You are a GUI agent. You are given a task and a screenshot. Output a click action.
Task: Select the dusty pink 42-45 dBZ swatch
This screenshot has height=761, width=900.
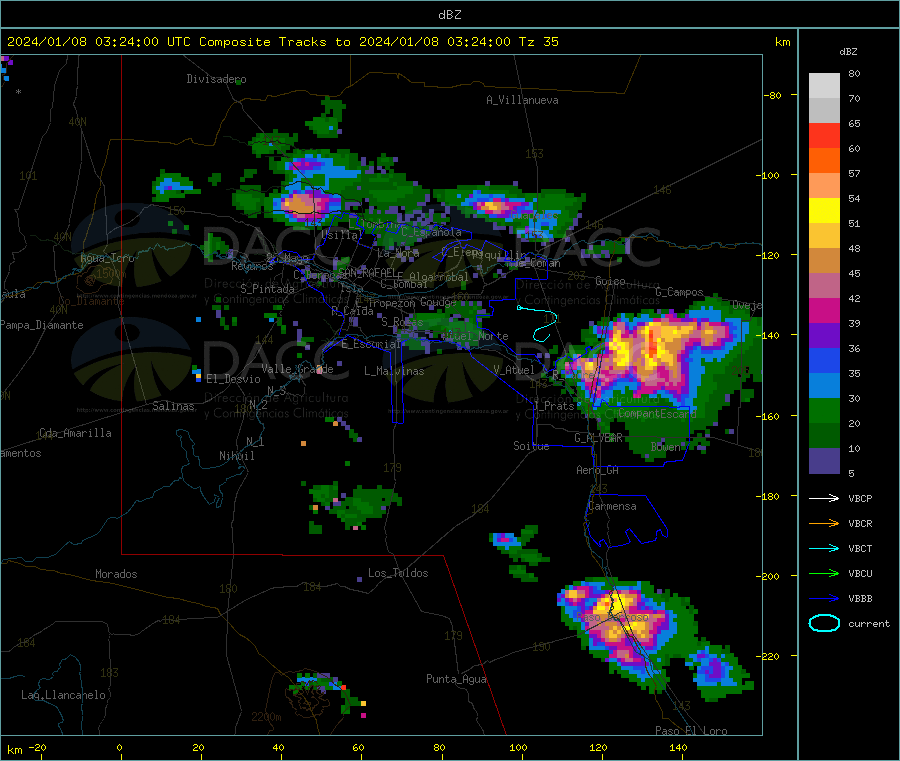coord(824,286)
